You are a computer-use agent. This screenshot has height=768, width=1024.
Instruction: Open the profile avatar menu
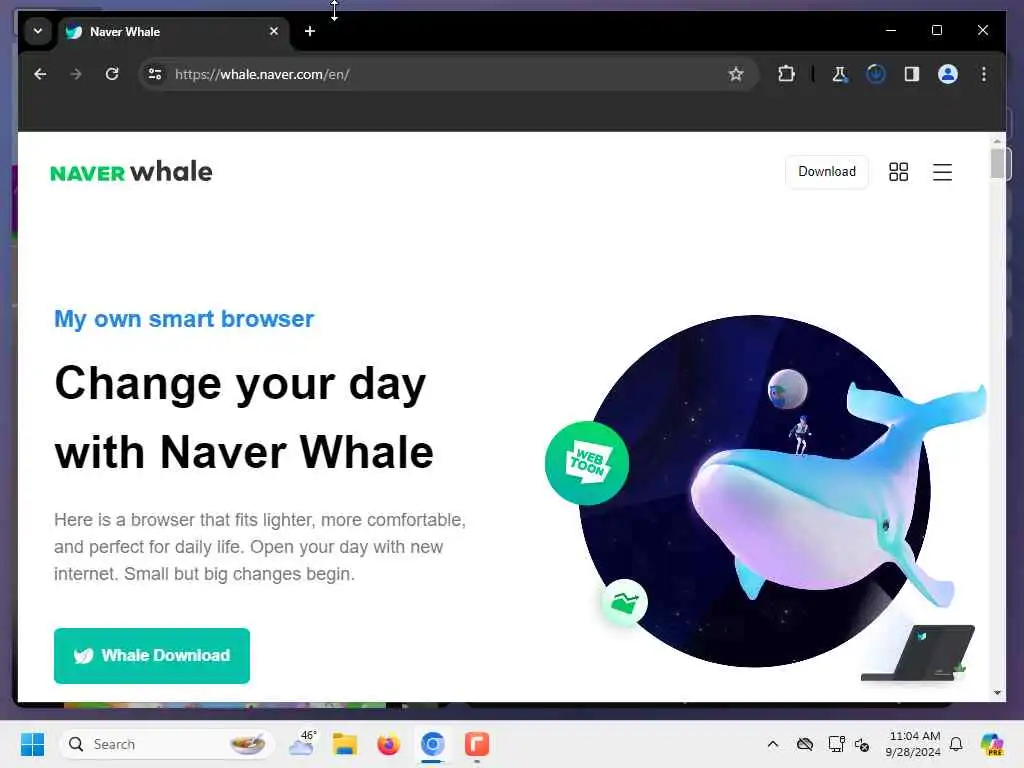pyautogui.click(x=948, y=74)
